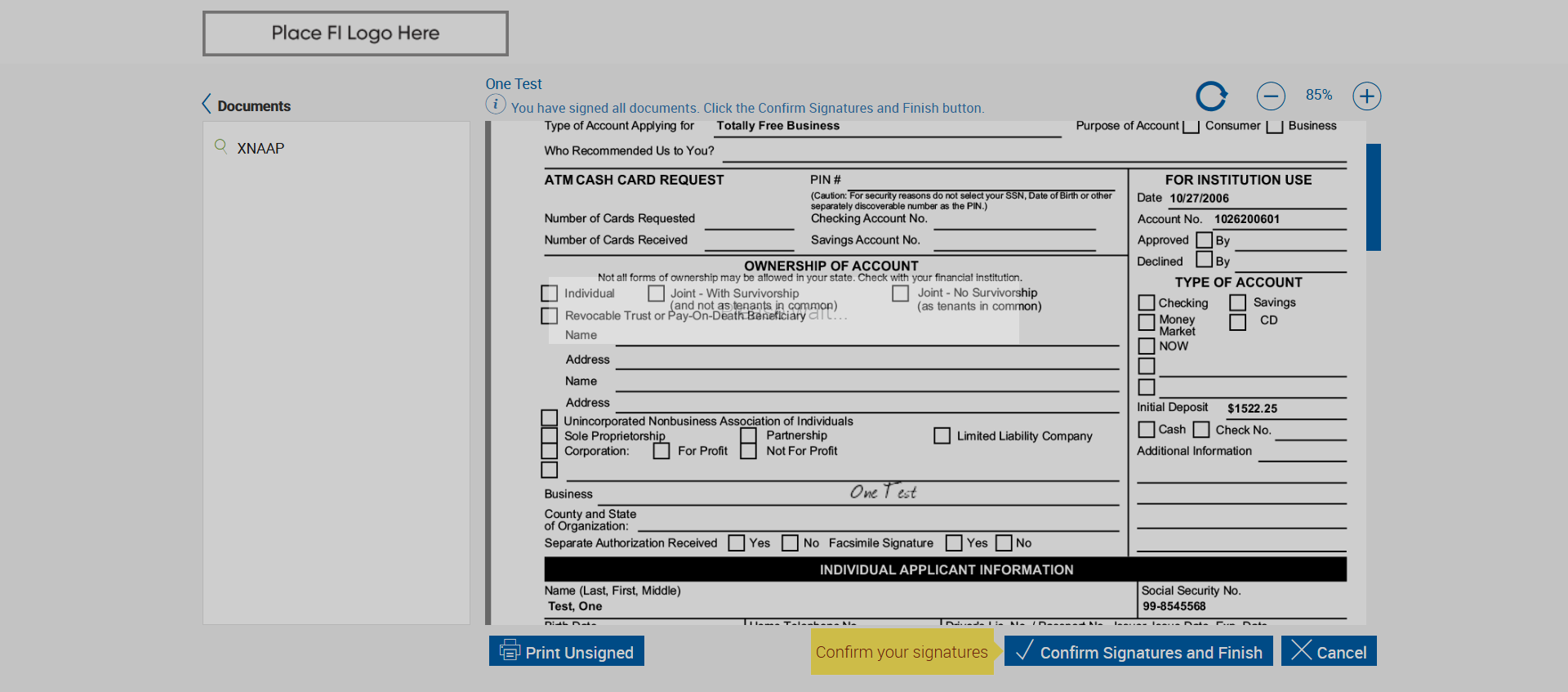Check the Individual ownership checkbox
Image resolution: width=1568 pixels, height=692 pixels.
[x=550, y=293]
